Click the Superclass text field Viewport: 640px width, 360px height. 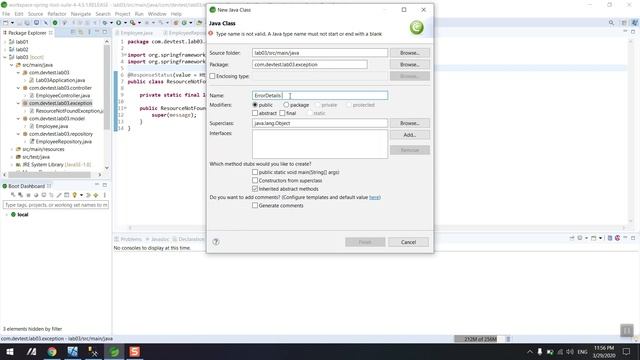click(x=320, y=123)
